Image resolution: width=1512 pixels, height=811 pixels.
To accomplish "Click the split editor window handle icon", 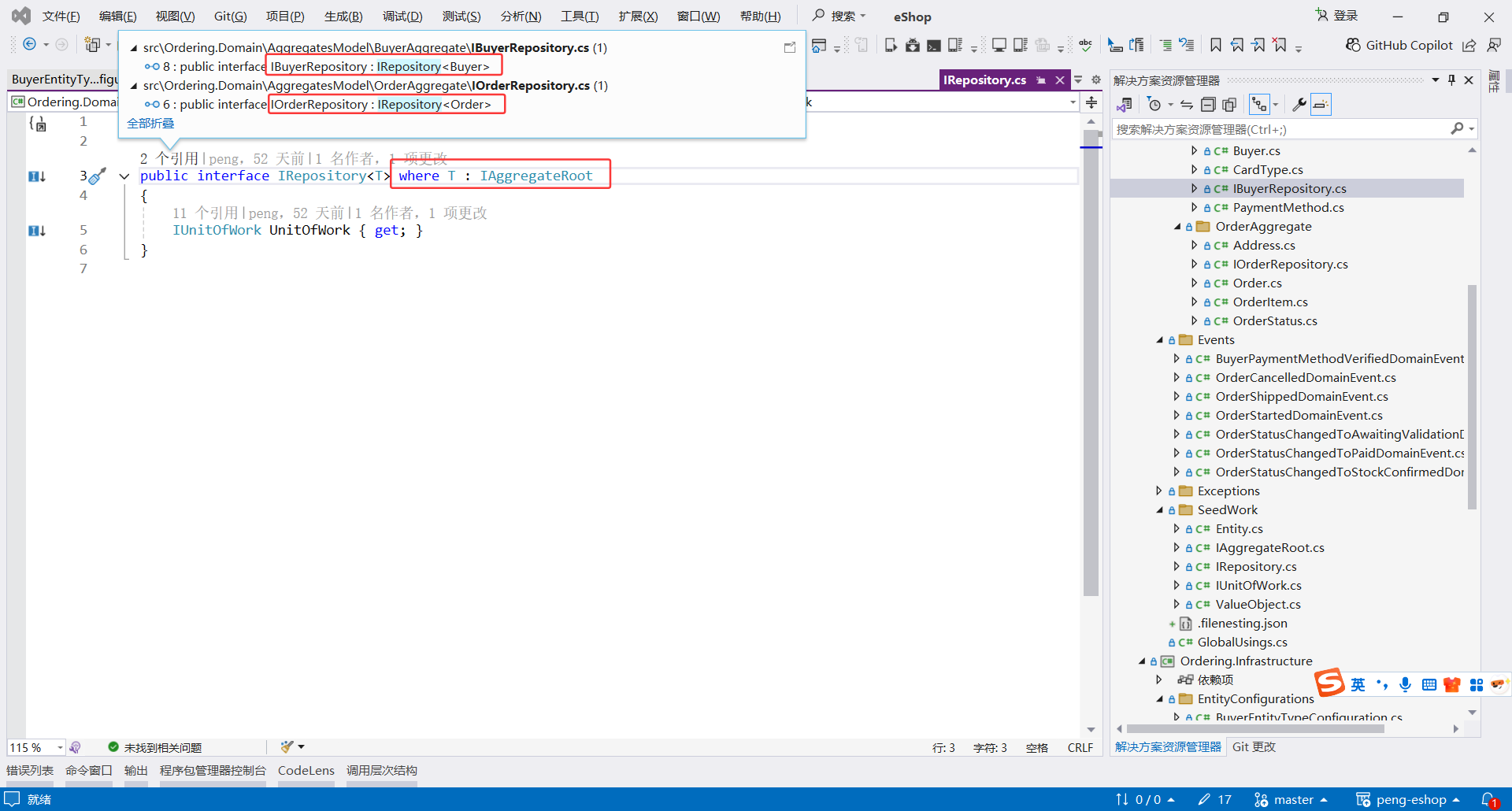I will coord(1091,102).
